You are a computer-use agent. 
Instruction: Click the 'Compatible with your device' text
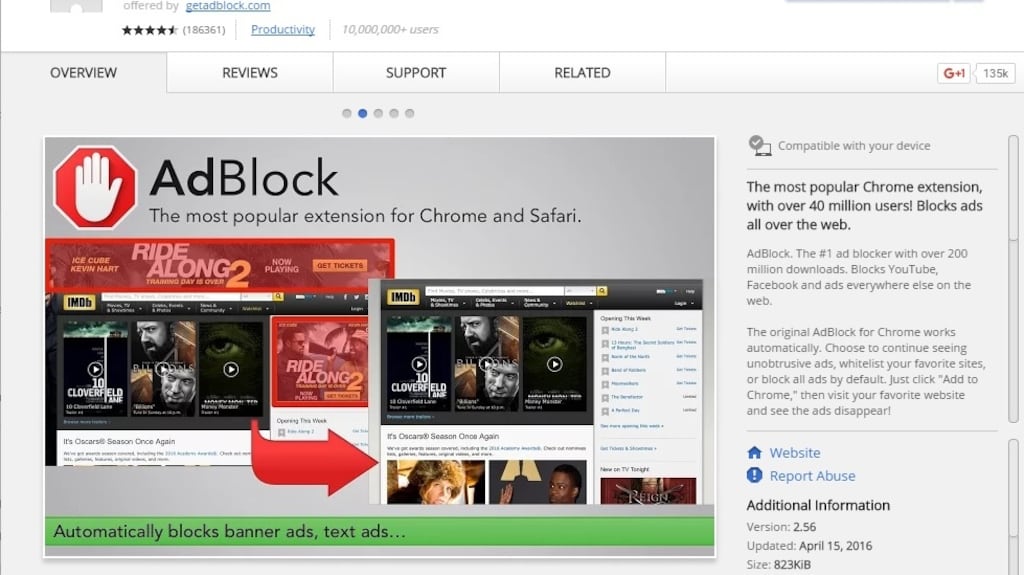[x=854, y=146]
